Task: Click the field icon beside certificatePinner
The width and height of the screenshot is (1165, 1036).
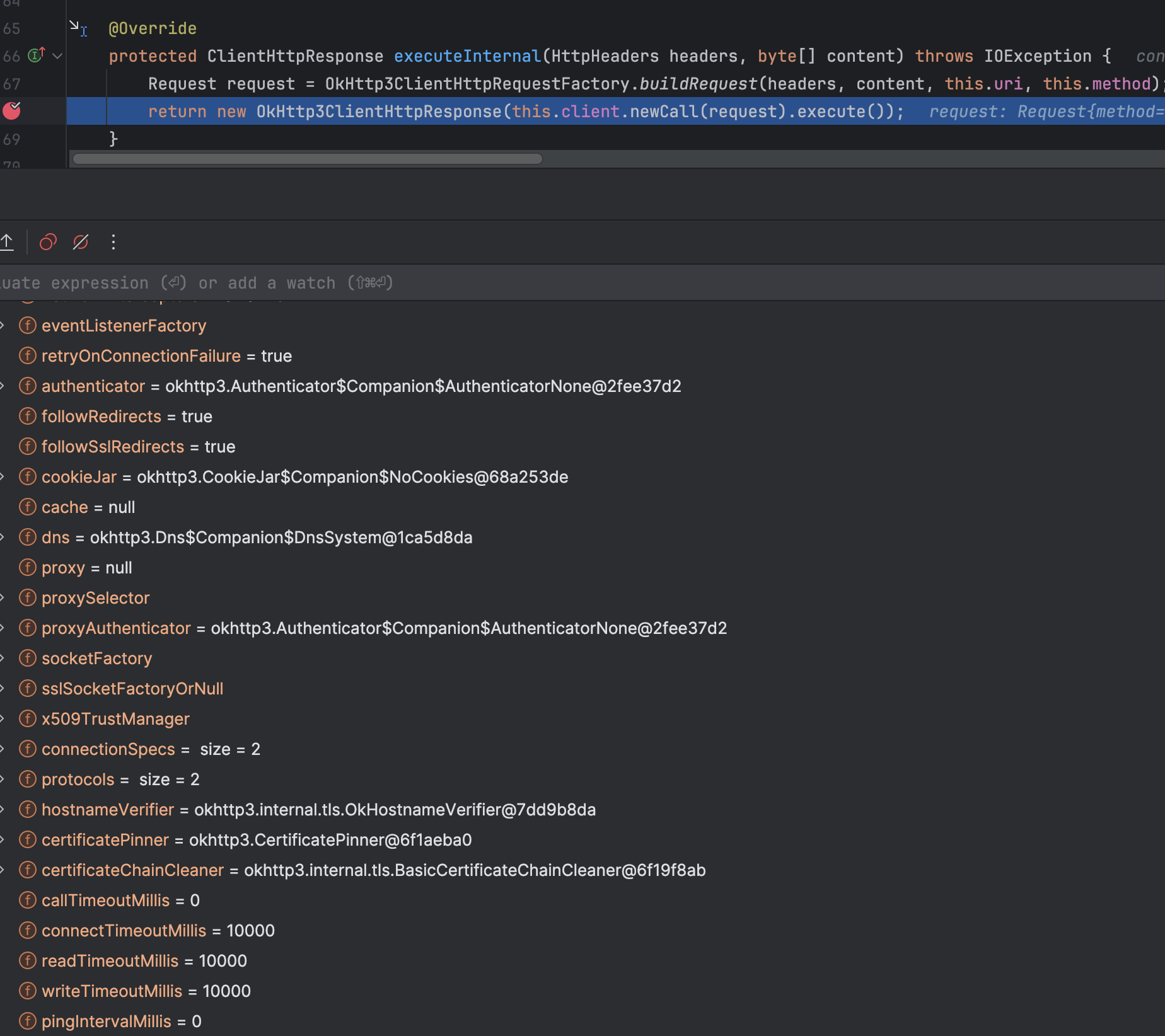Action: pyautogui.click(x=28, y=840)
